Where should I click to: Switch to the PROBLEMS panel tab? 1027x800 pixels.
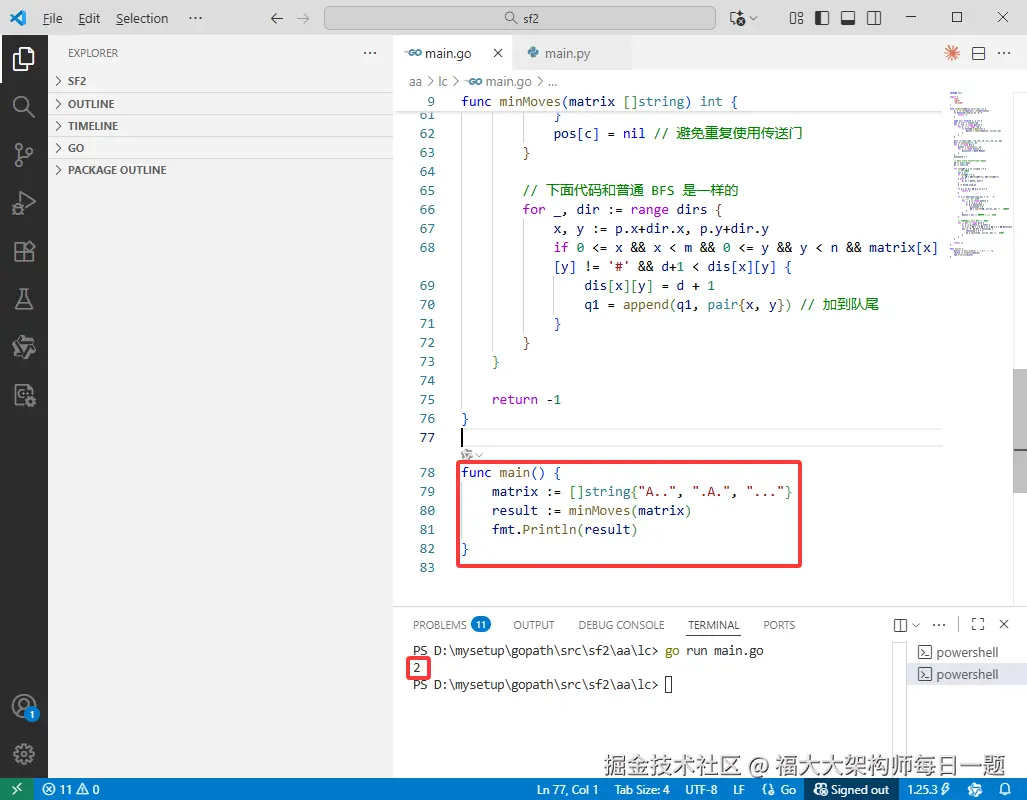coord(451,625)
